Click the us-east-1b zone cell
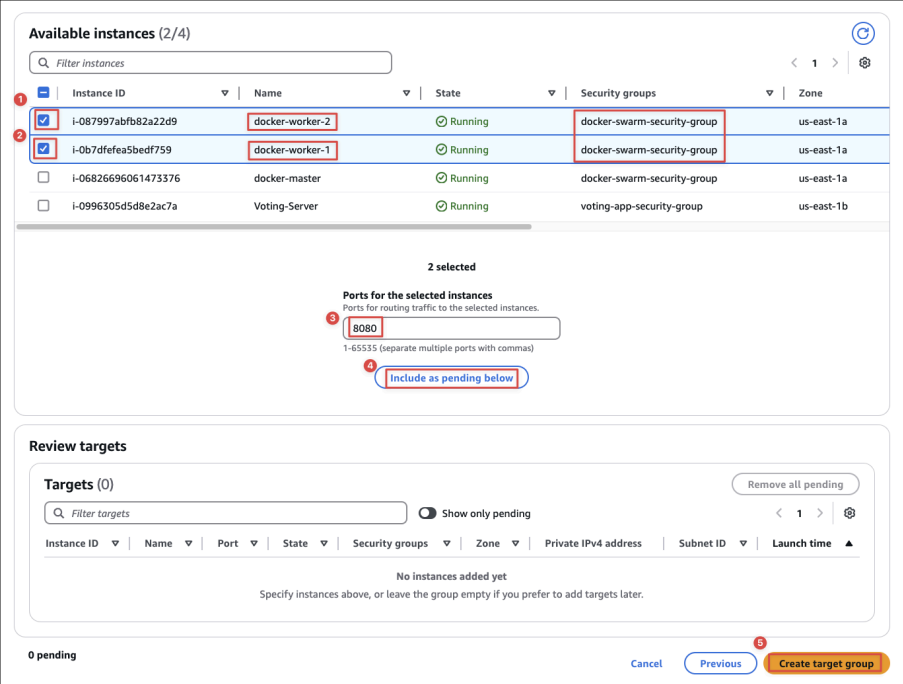 coord(823,206)
